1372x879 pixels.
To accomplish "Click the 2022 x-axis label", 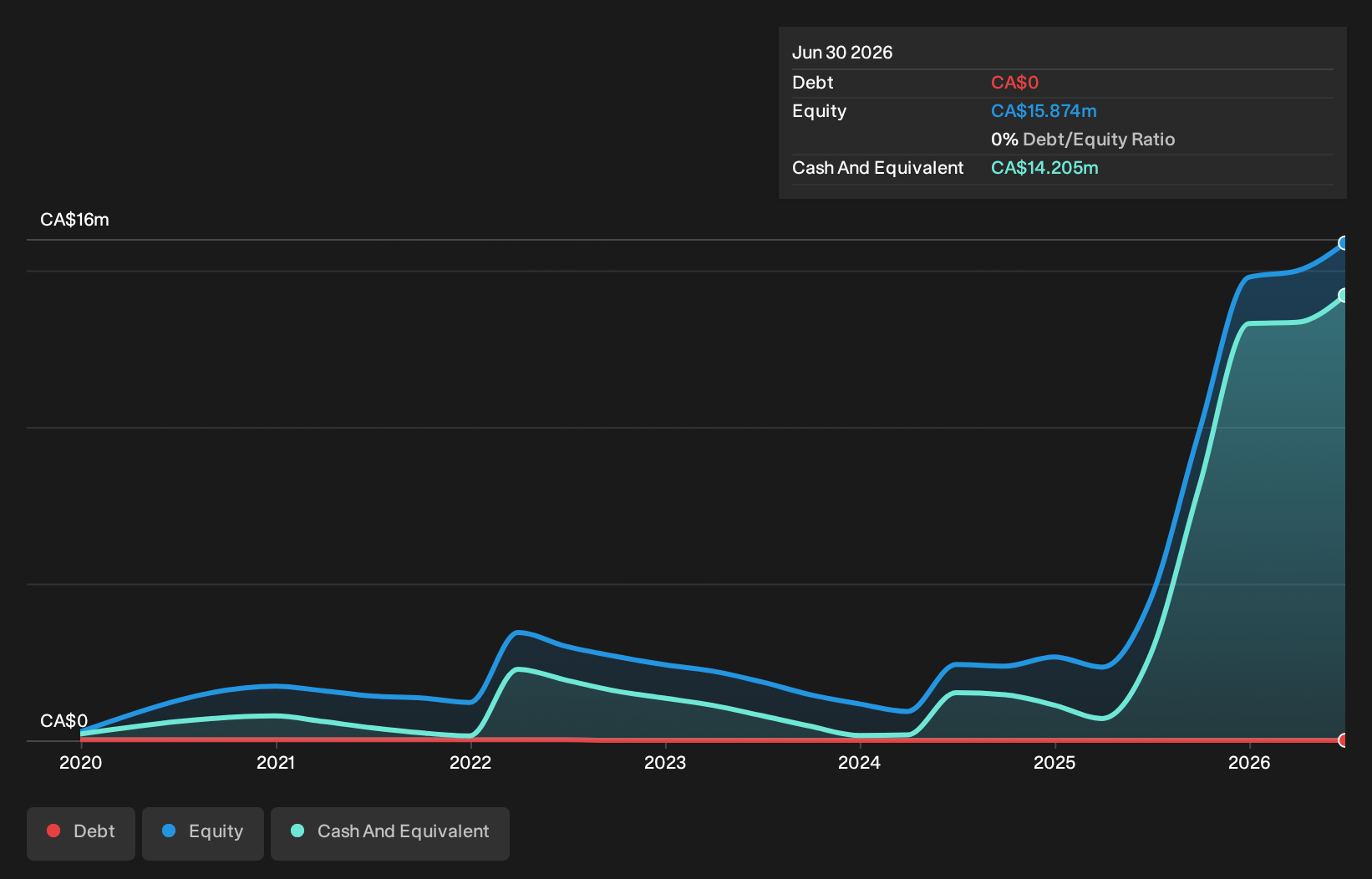I will pos(470,762).
